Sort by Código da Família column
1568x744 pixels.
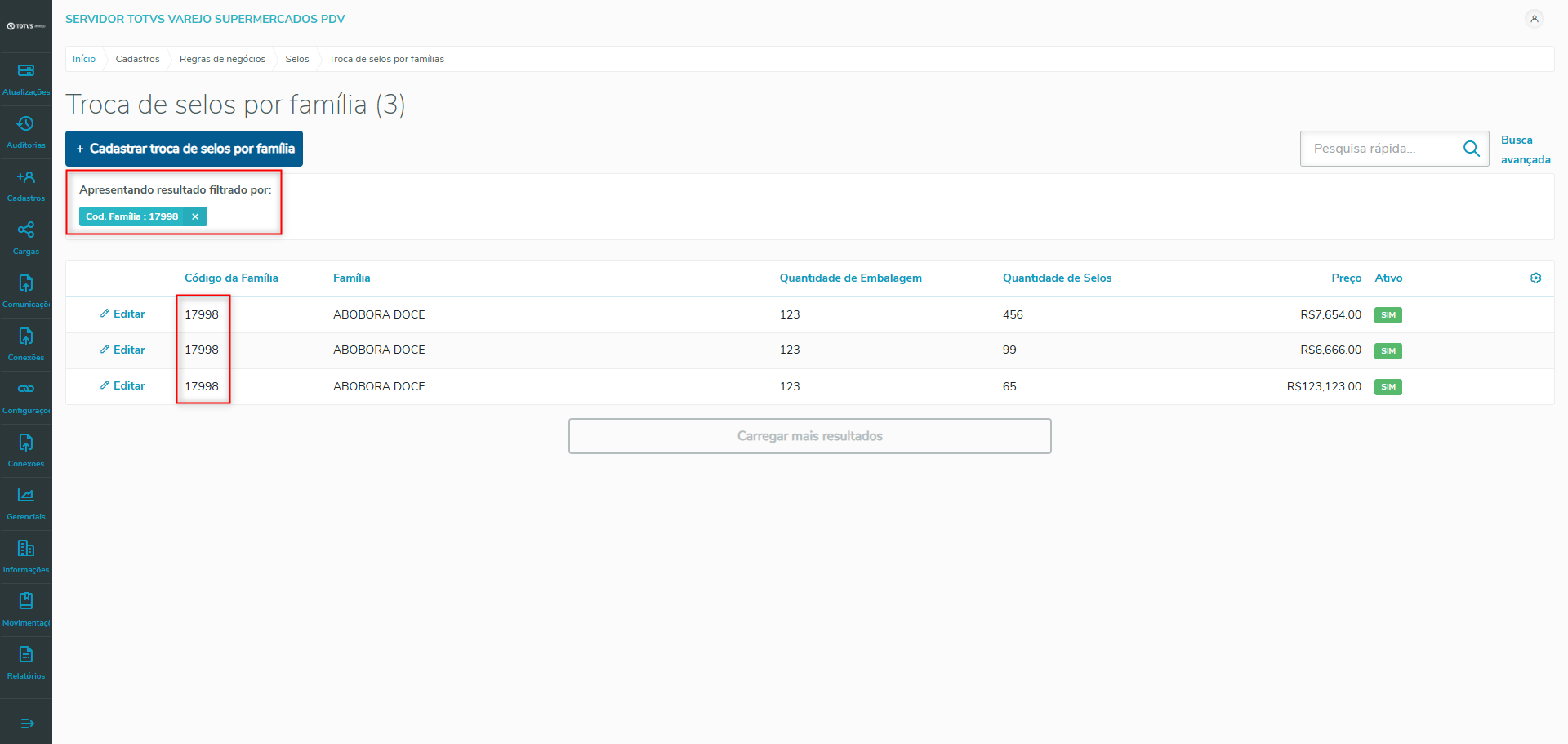pos(231,278)
